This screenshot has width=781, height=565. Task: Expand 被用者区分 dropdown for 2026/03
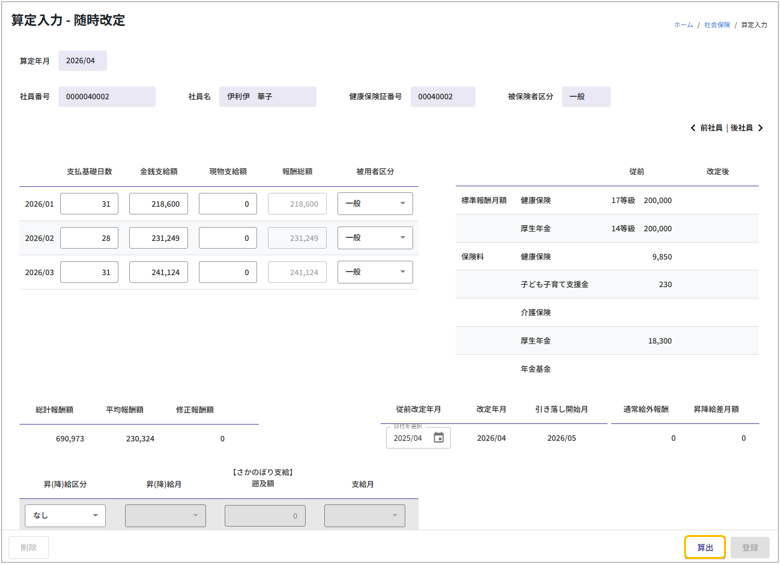coord(375,272)
